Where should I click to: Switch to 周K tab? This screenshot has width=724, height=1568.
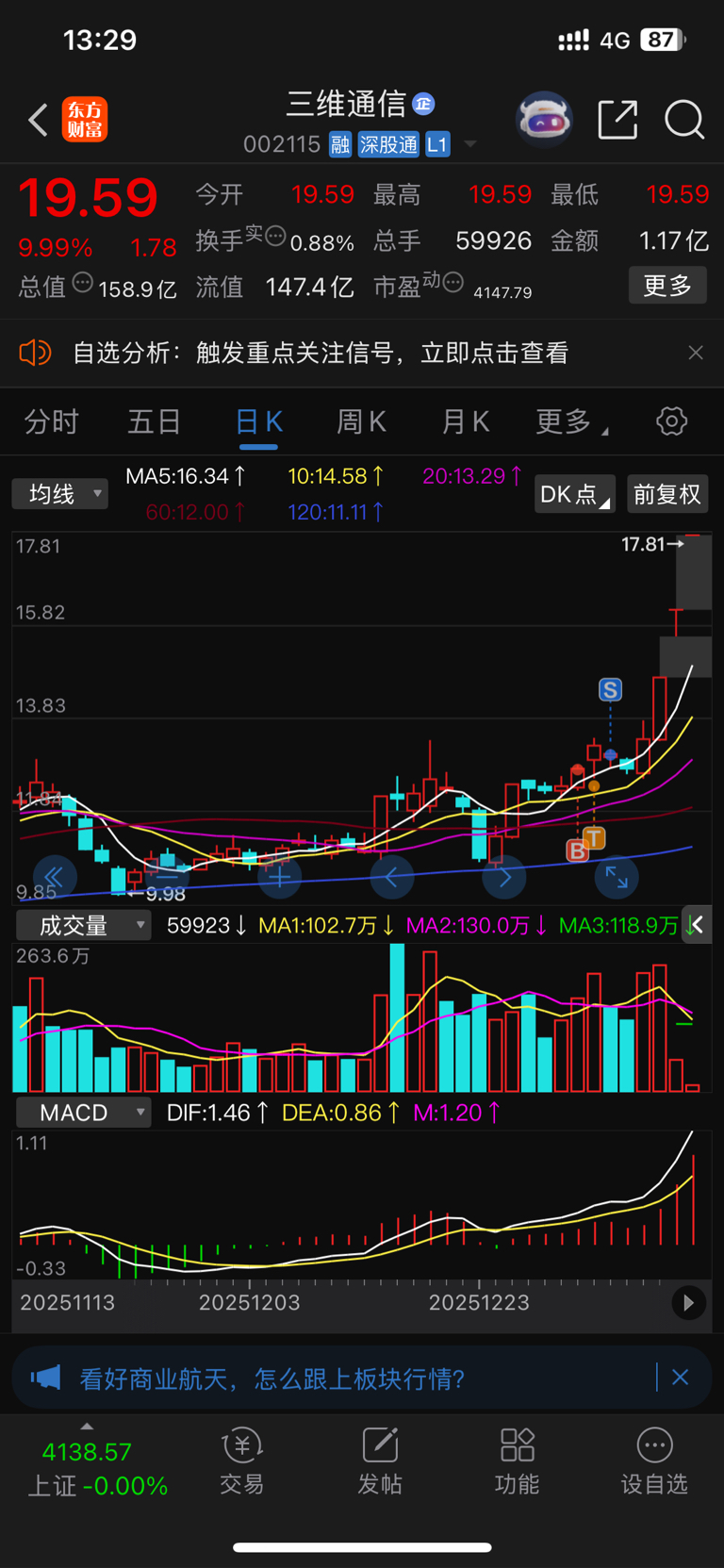pyautogui.click(x=361, y=421)
